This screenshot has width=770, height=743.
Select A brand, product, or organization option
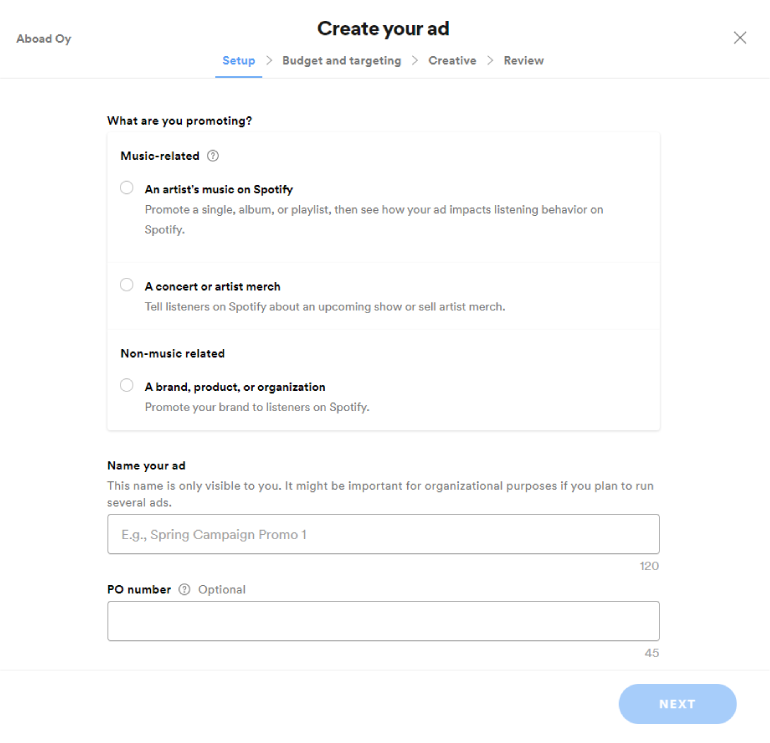[127, 385]
